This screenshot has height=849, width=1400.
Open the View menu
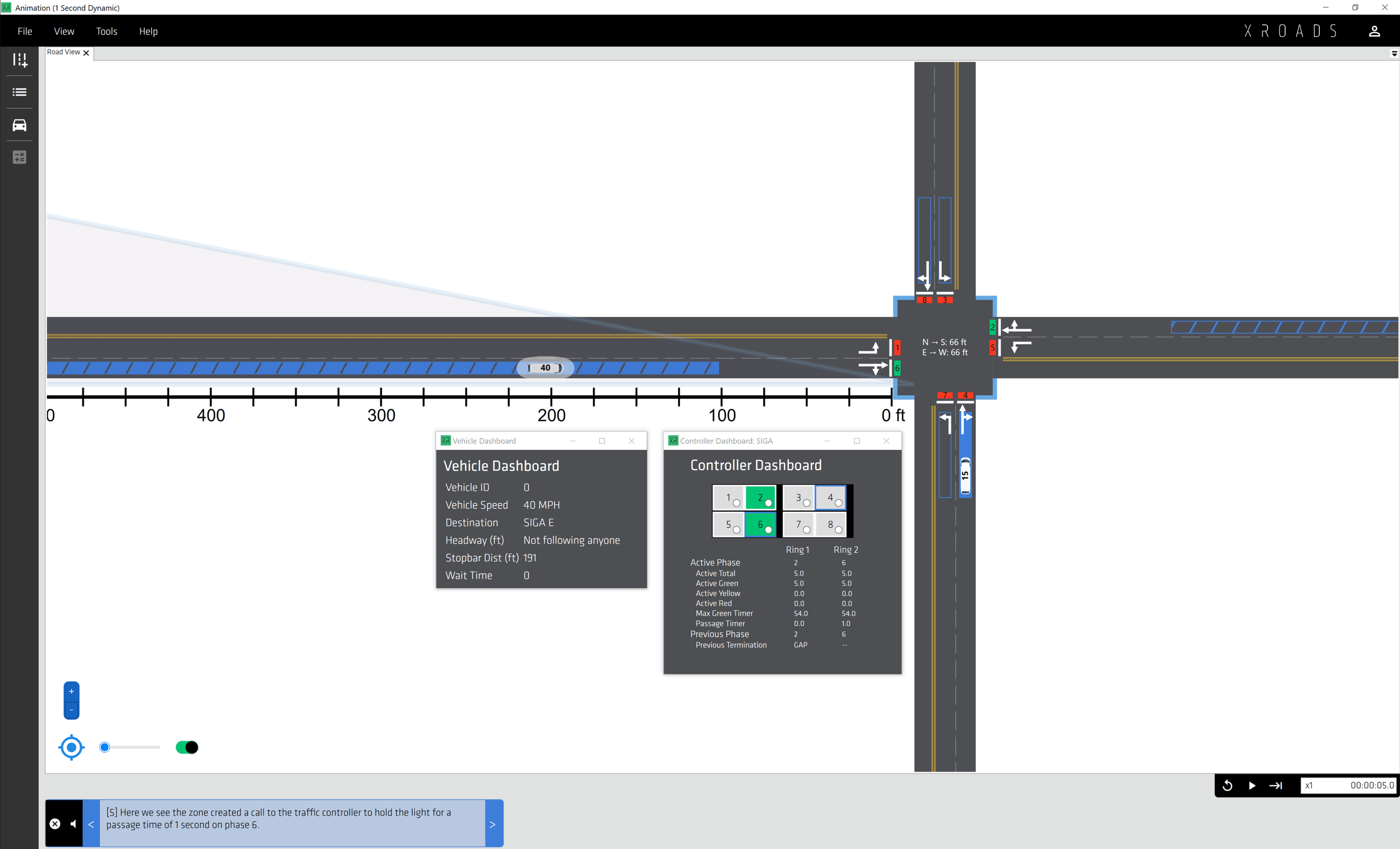(x=64, y=31)
